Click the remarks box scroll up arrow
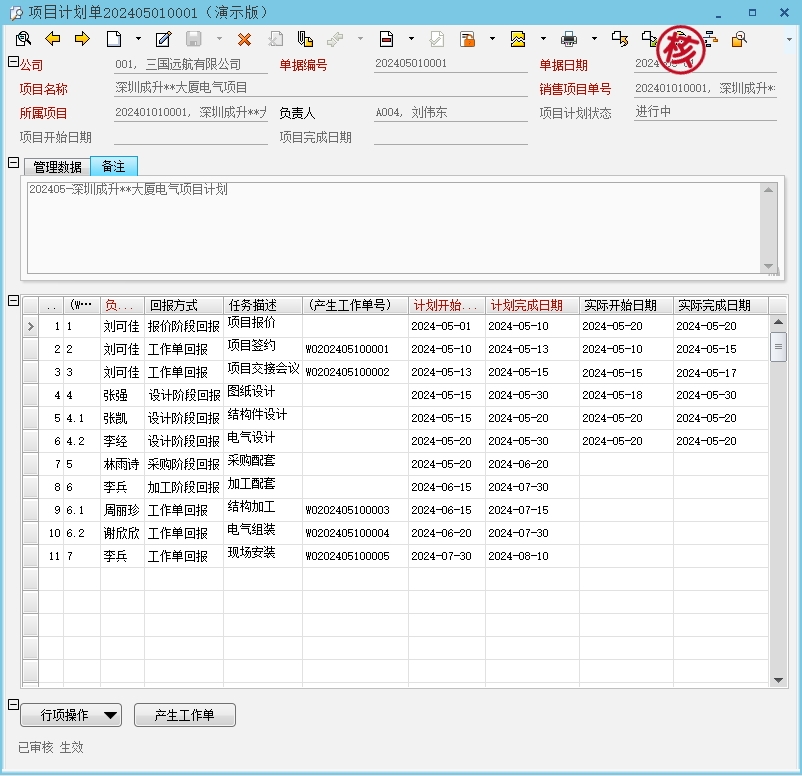 pyautogui.click(x=768, y=190)
